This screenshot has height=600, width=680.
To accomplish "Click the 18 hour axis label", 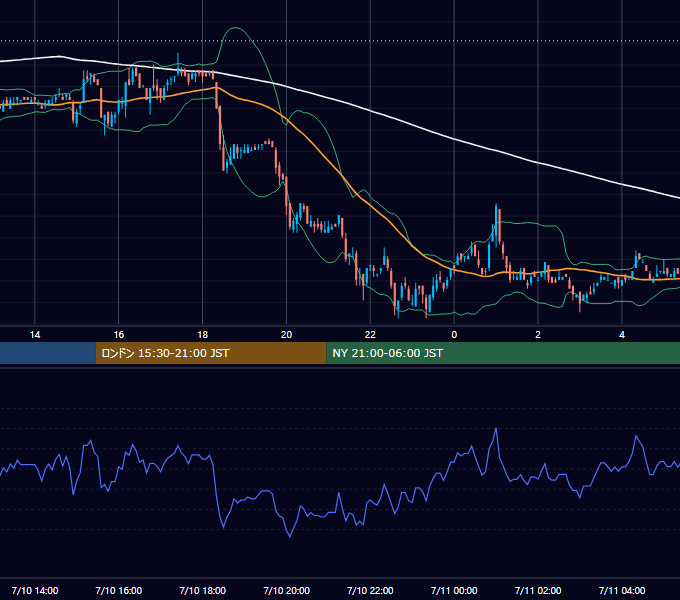I will pos(203,335).
